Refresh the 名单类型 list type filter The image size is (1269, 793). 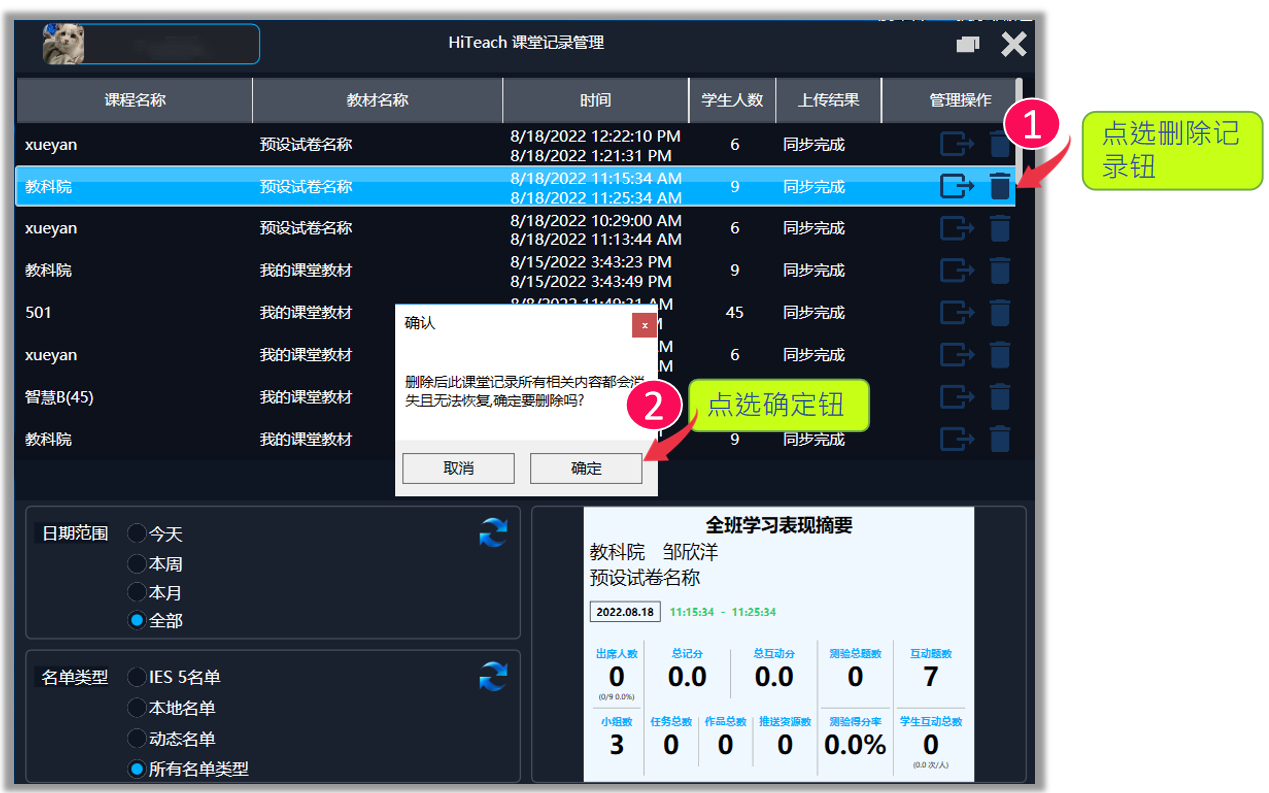click(x=493, y=677)
